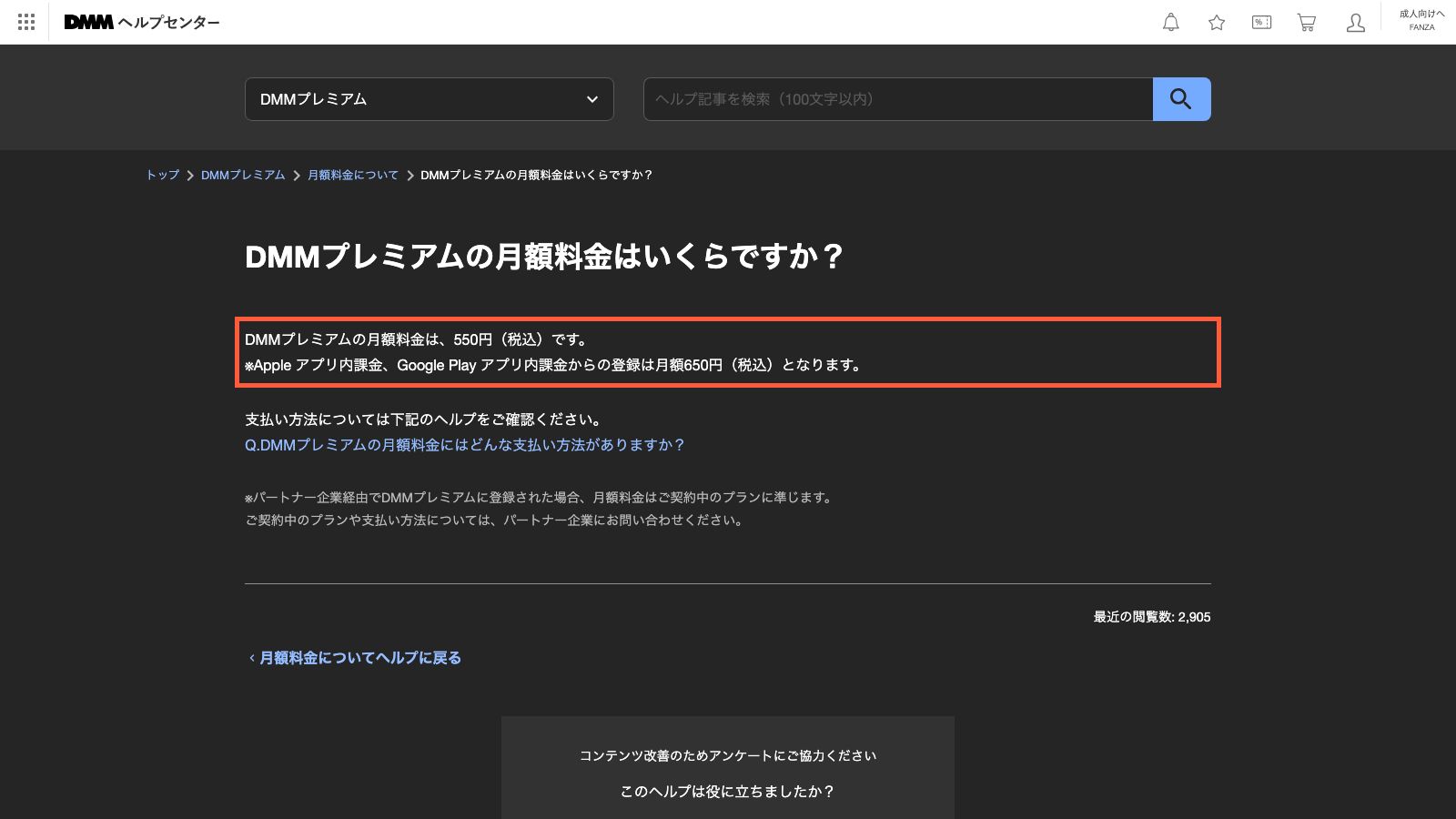This screenshot has width=1456, height=819.
Task: Click このヘルプは役に立ちましたか？ text
Action: click(x=728, y=792)
